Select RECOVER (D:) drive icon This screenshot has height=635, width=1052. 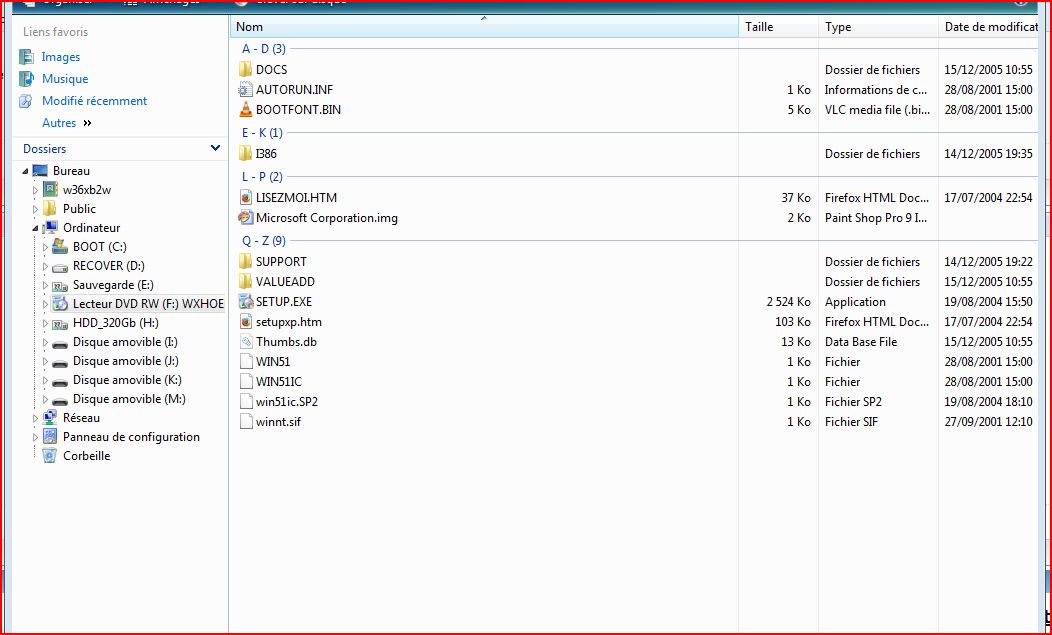pyautogui.click(x=60, y=266)
